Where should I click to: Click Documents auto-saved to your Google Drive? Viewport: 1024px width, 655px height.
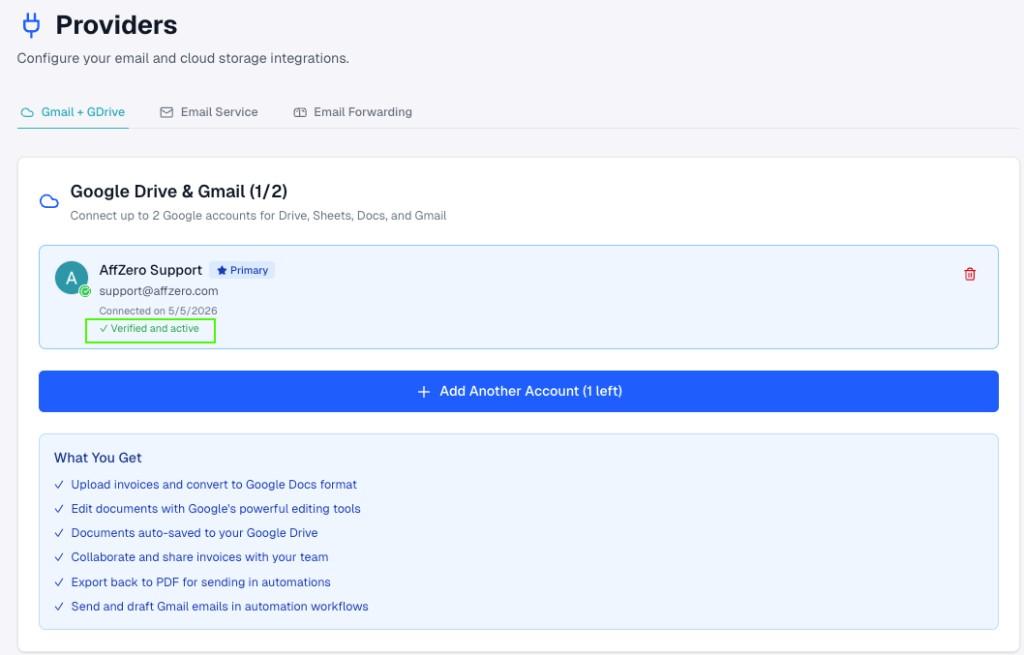pyautogui.click(x=195, y=533)
